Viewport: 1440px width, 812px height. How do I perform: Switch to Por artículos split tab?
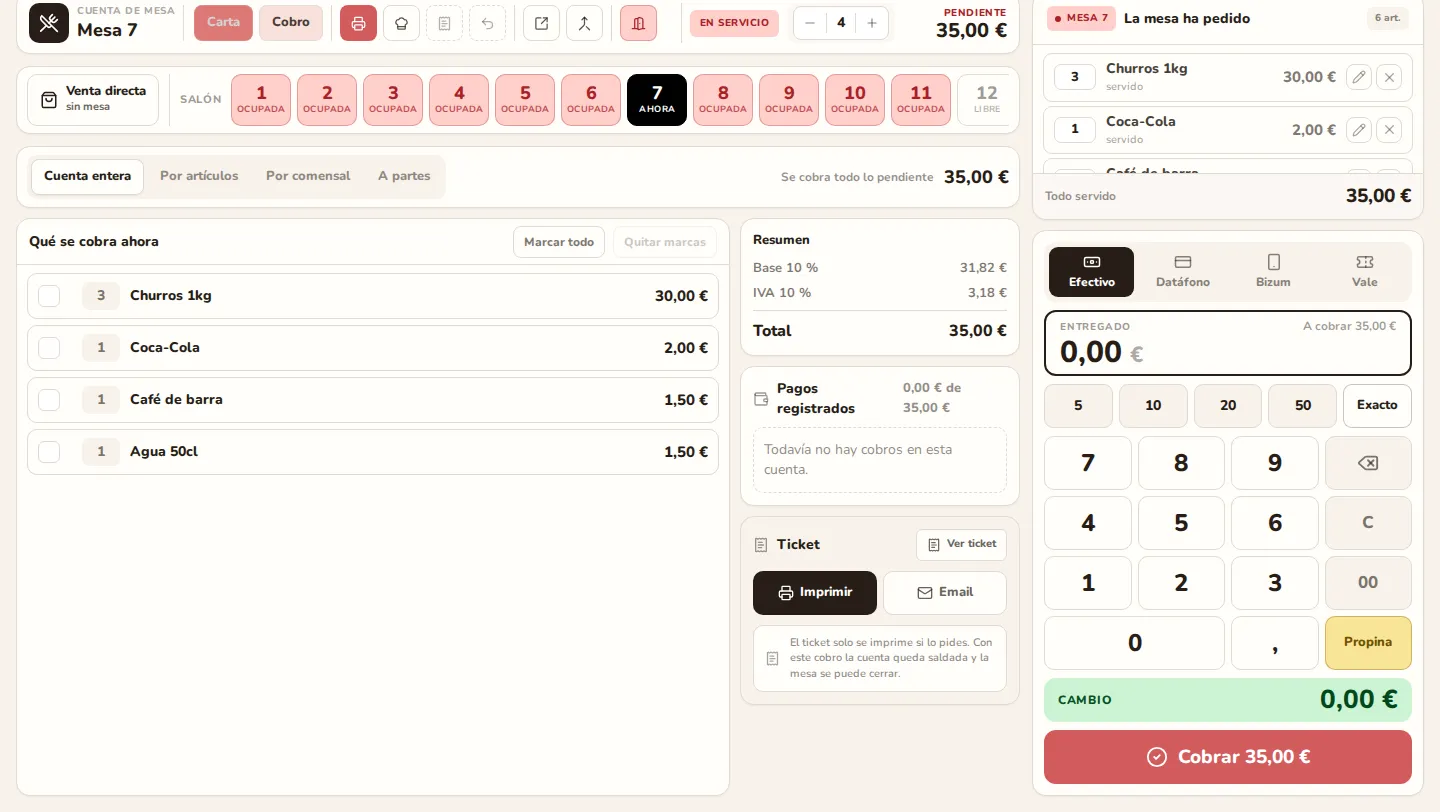(x=199, y=176)
